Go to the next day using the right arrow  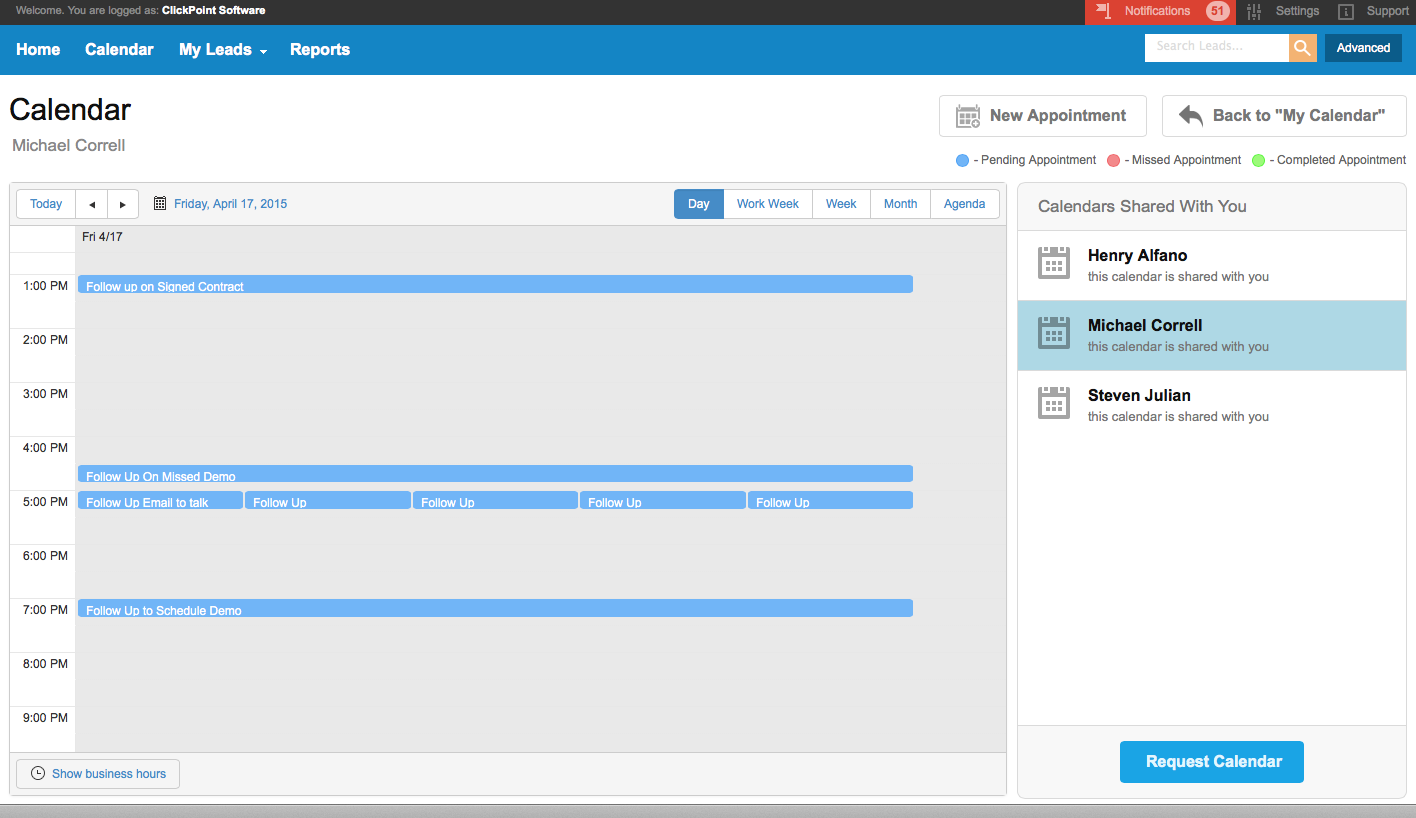(x=122, y=203)
